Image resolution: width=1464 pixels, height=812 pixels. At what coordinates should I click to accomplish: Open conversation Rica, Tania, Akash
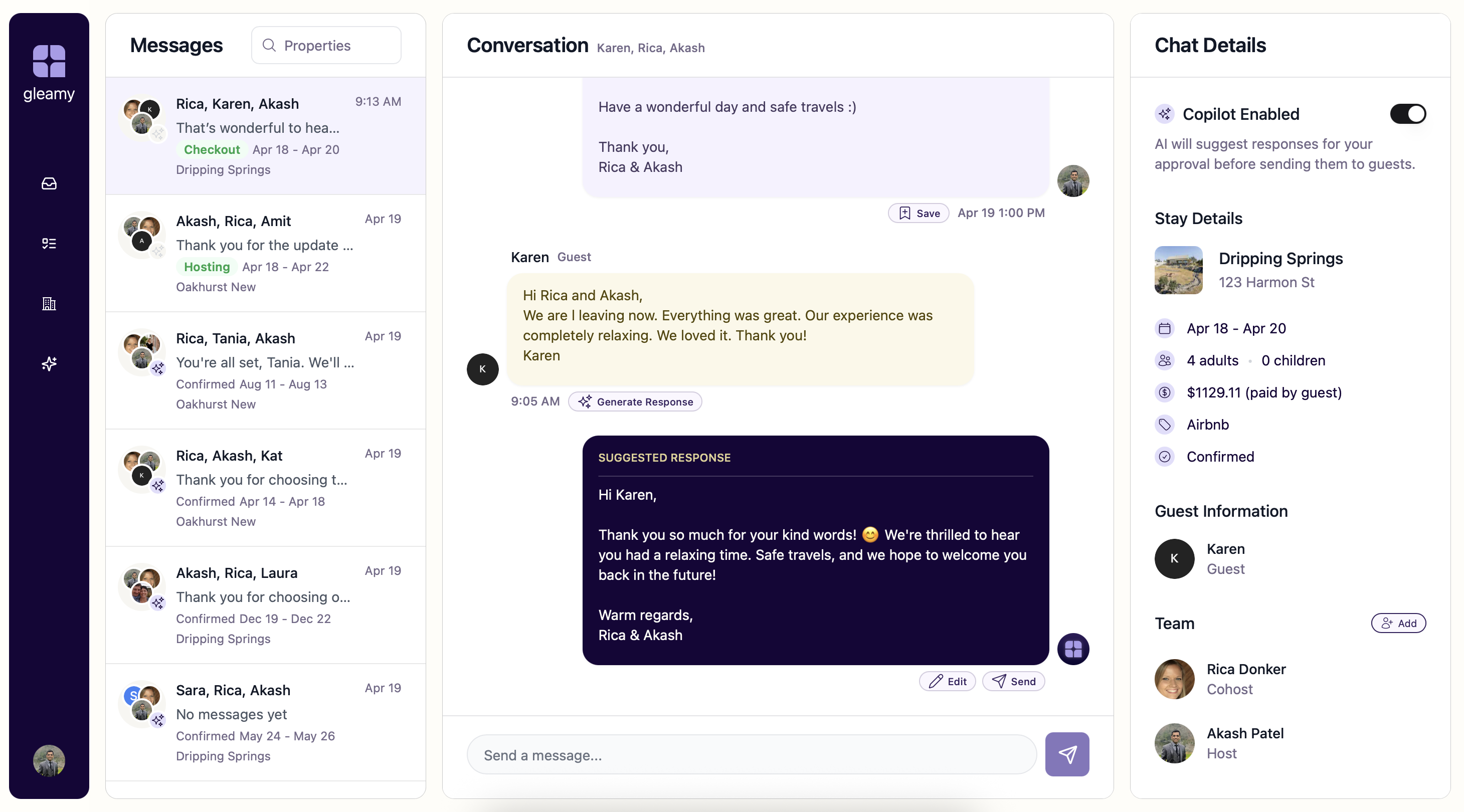[265, 370]
